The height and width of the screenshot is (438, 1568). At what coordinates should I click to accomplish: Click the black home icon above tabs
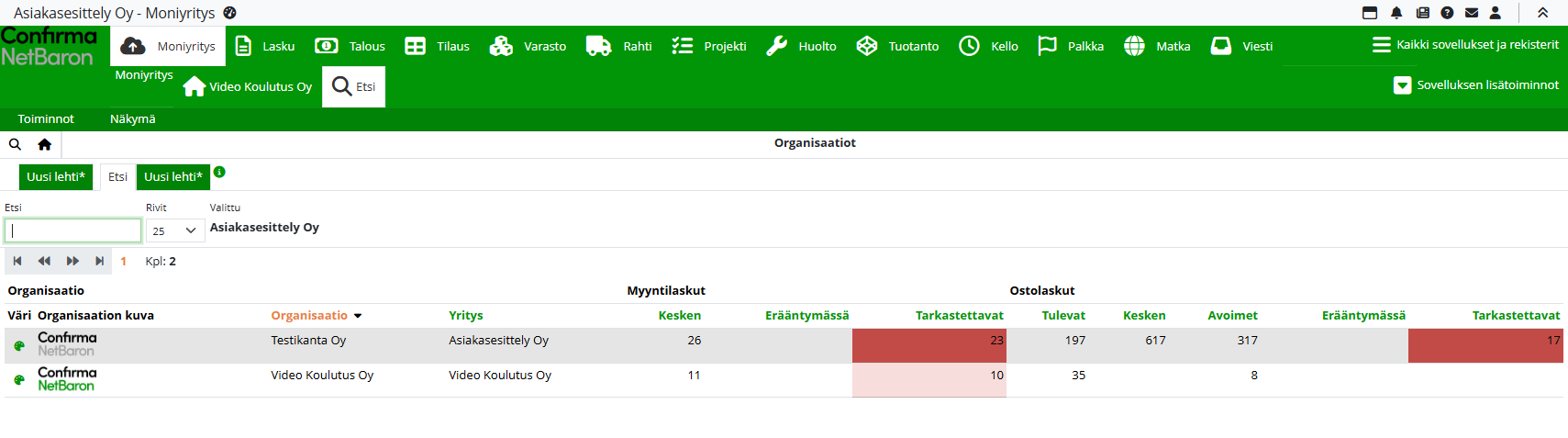tap(44, 144)
